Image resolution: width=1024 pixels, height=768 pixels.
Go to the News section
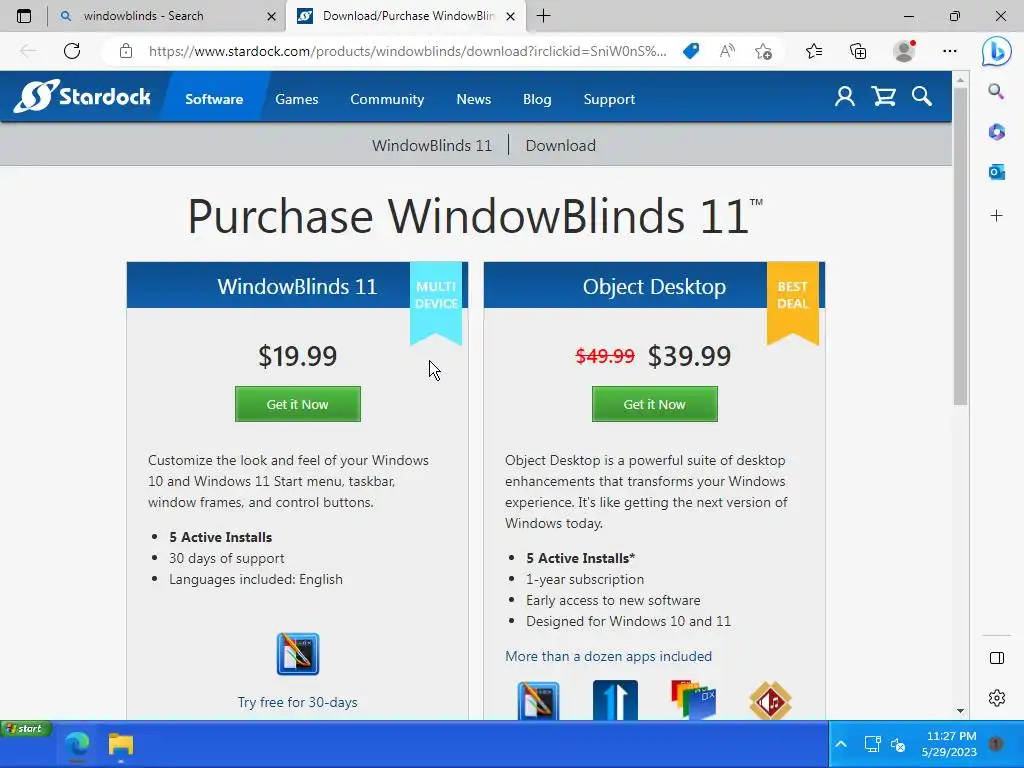tap(473, 99)
